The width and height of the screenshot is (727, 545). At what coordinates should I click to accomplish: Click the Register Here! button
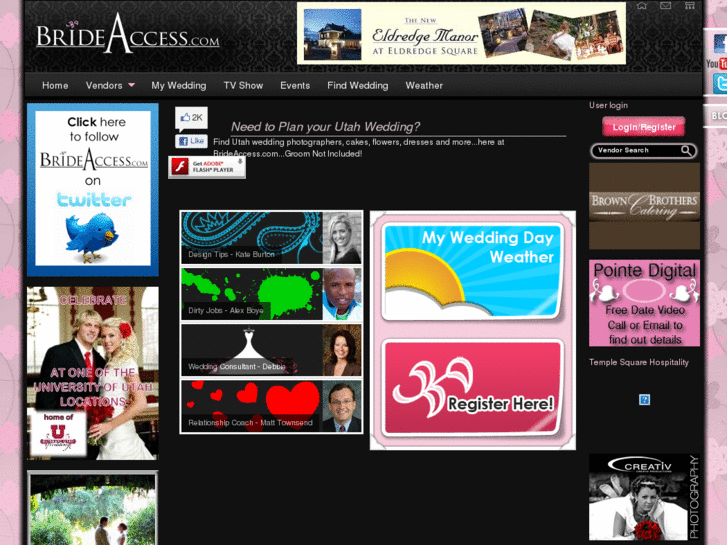click(472, 388)
